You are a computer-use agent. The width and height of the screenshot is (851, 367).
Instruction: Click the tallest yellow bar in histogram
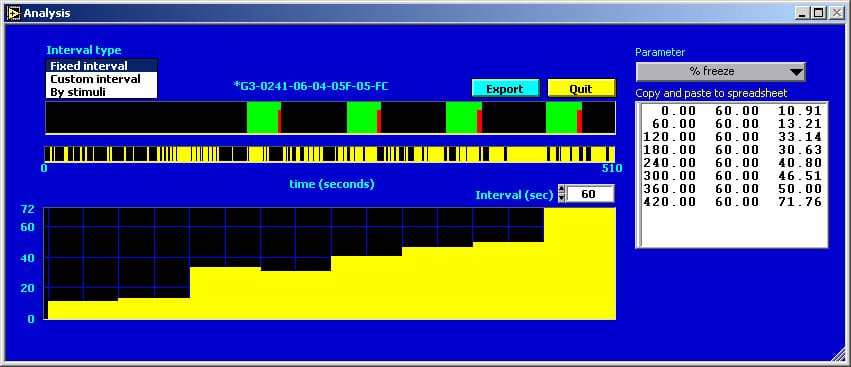[x=580, y=264]
